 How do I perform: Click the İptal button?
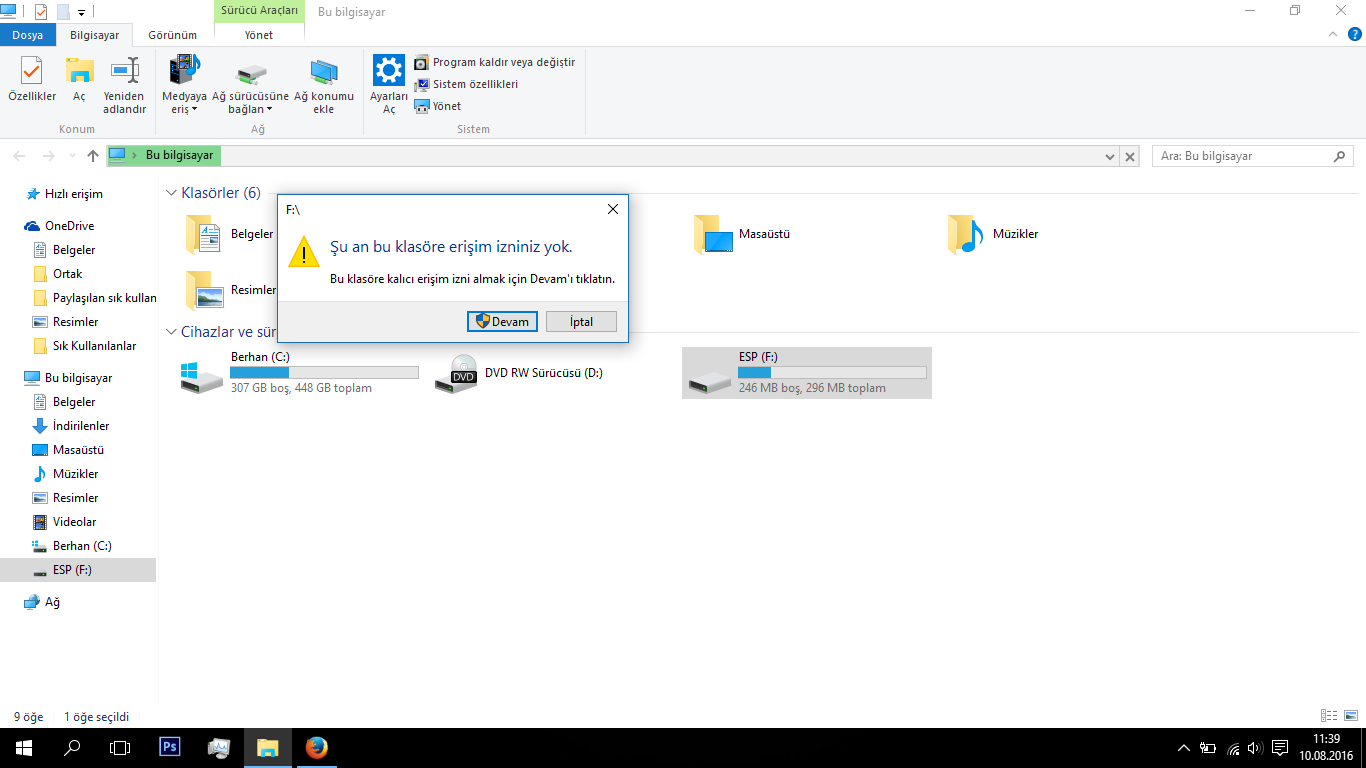pyautogui.click(x=581, y=321)
